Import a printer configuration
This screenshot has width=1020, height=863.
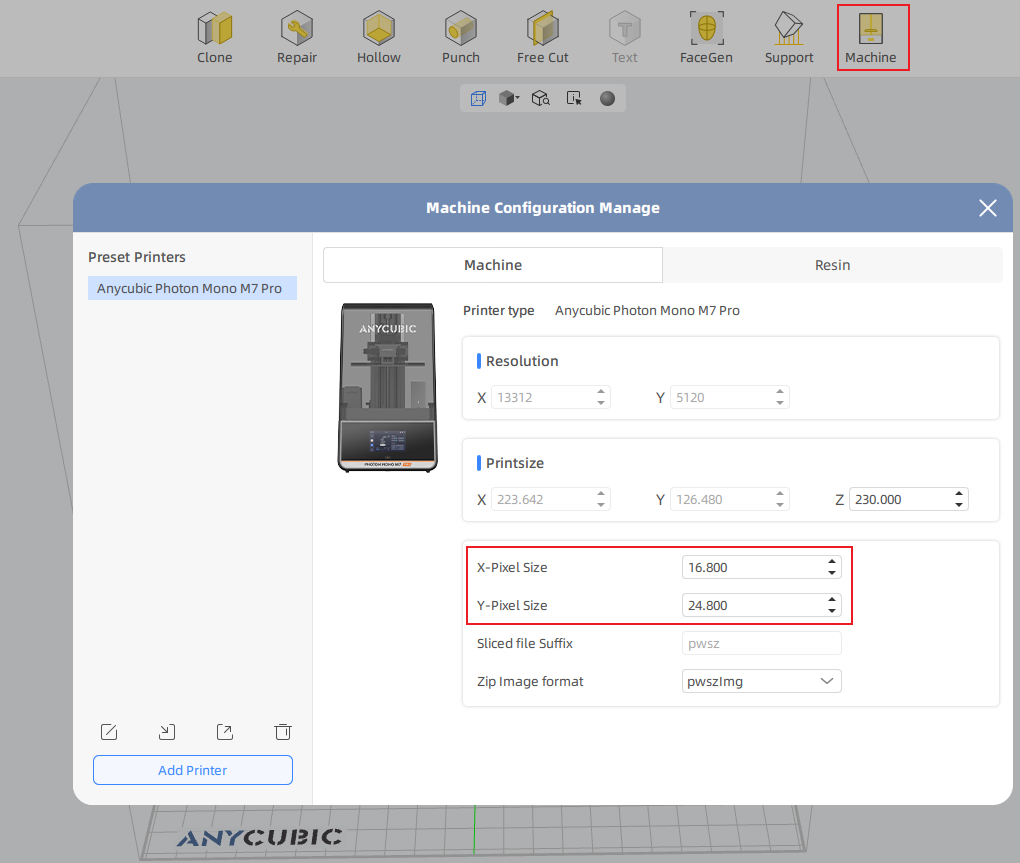[x=167, y=732]
